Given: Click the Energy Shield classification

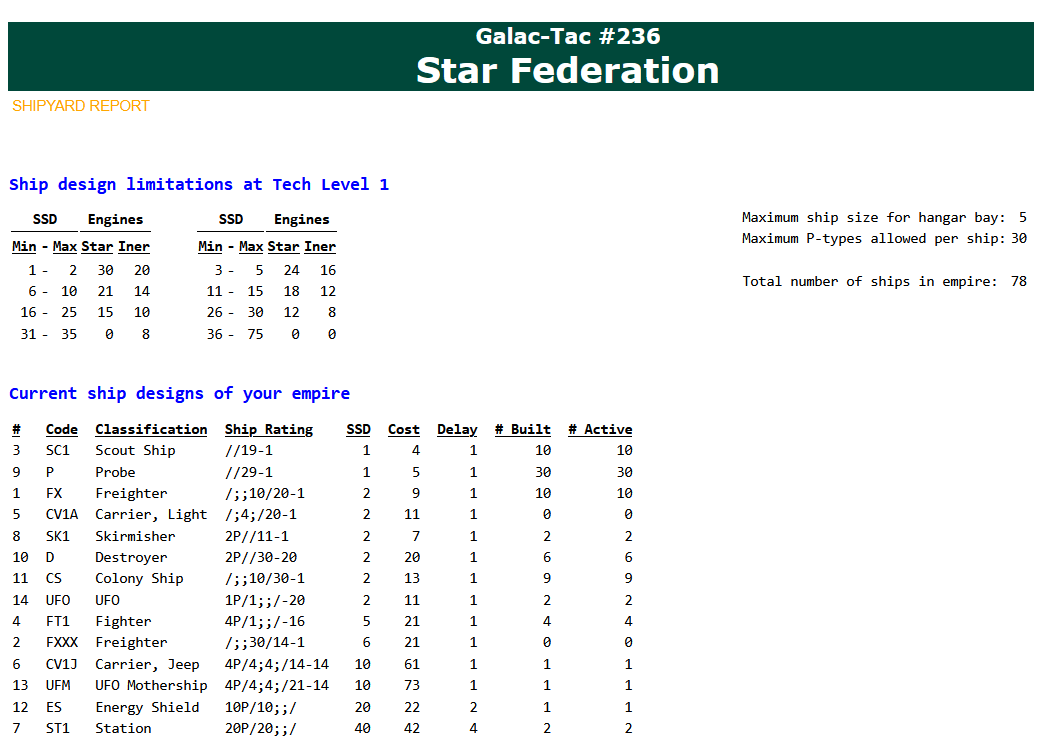Looking at the screenshot, I should click(x=147, y=707).
